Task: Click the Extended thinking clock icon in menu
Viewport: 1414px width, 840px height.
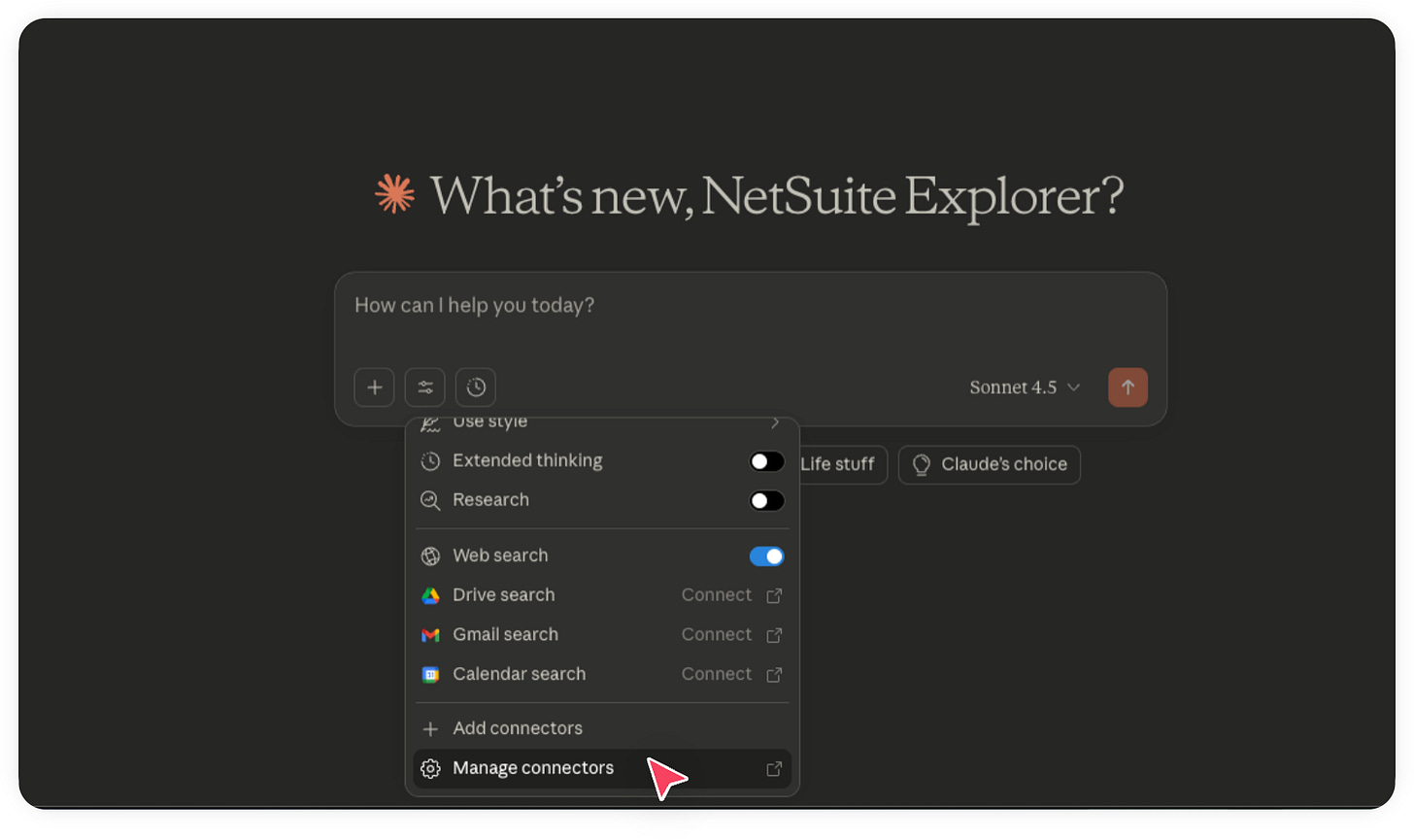Action: [x=430, y=461]
